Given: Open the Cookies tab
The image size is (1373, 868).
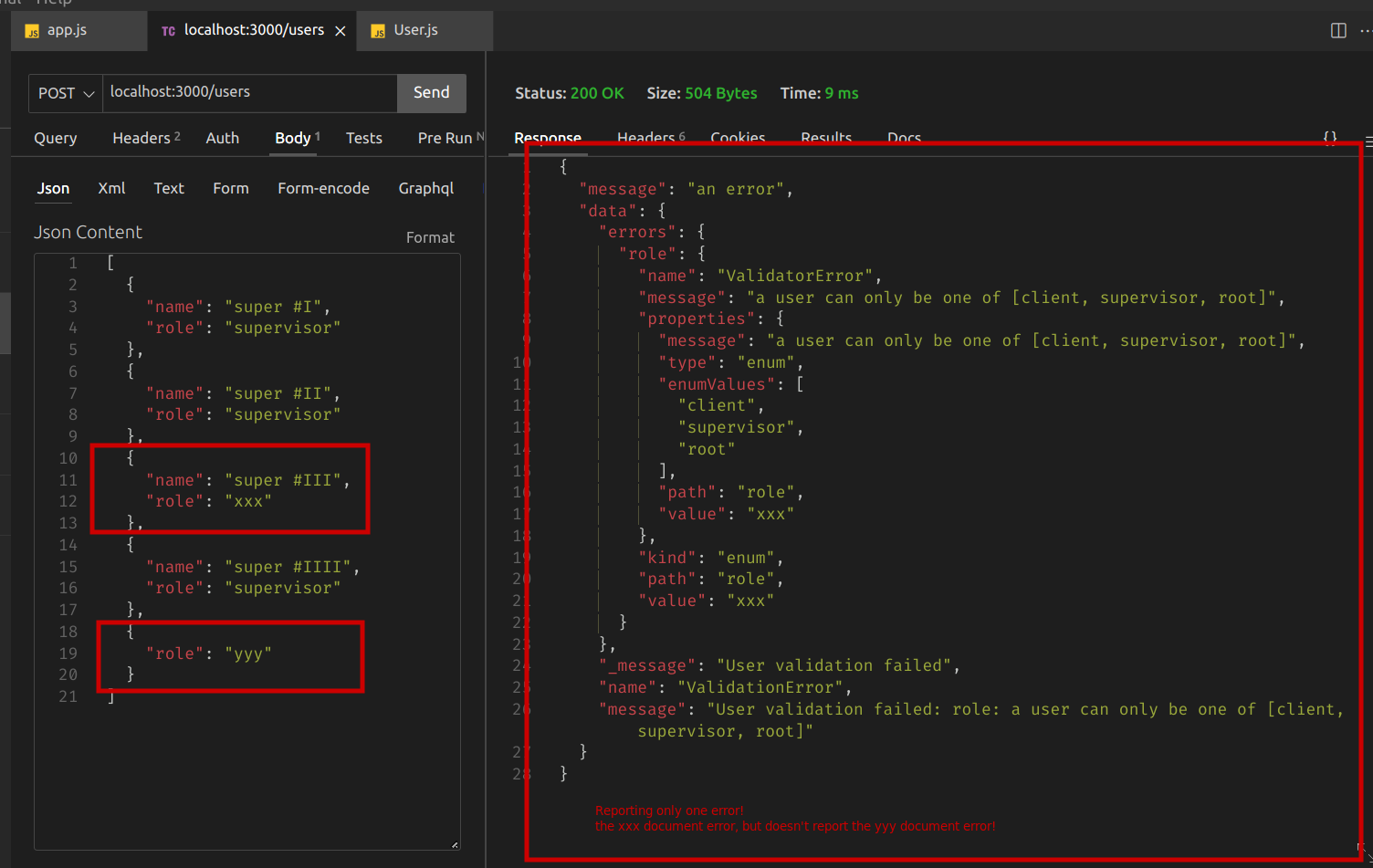Looking at the screenshot, I should [738, 138].
